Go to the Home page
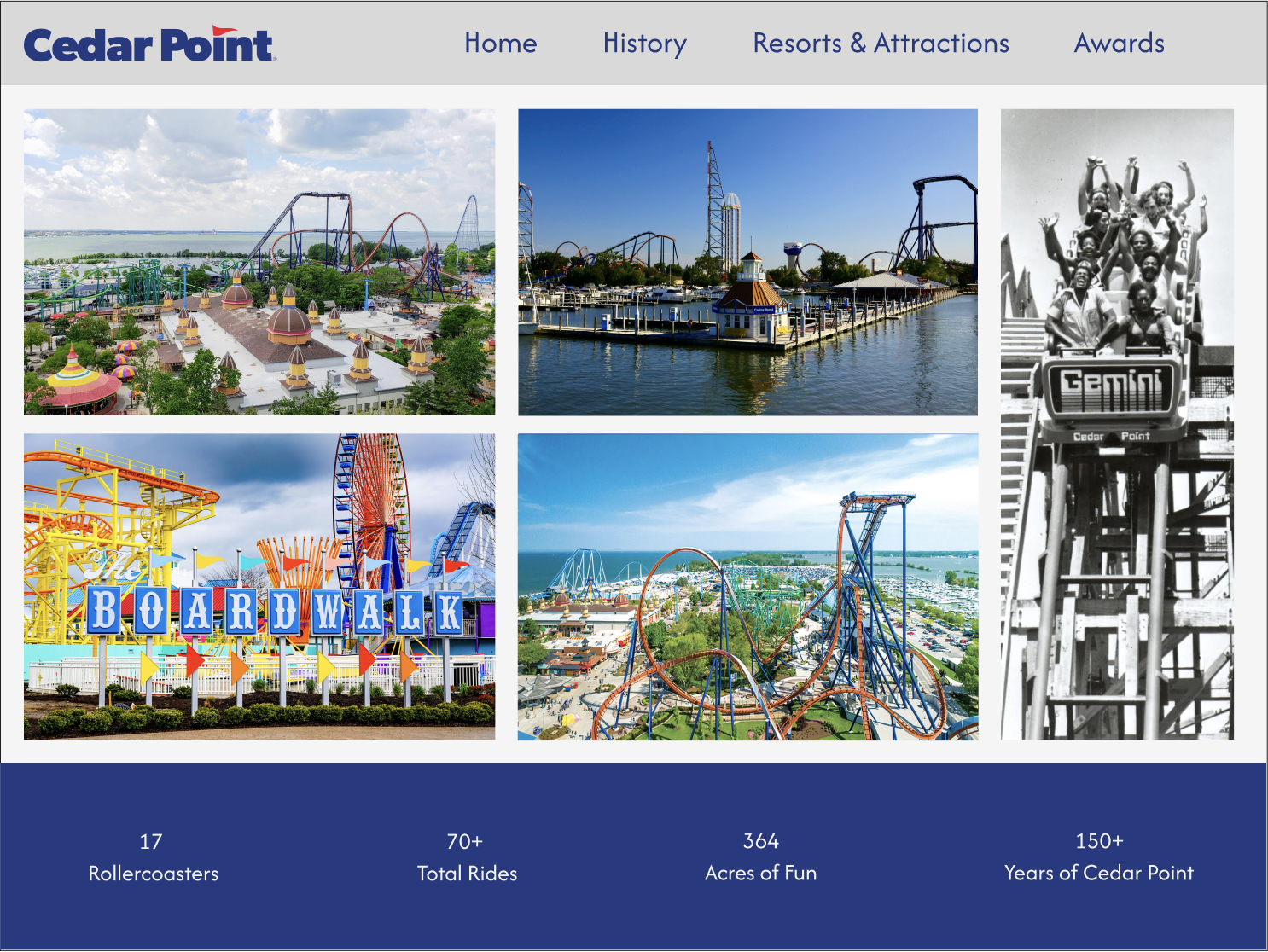Screen dimensions: 1268x952 pos(500,44)
